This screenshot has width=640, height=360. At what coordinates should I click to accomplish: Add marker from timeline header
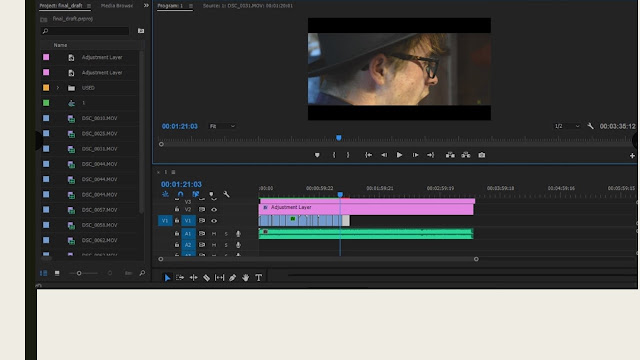coord(211,194)
